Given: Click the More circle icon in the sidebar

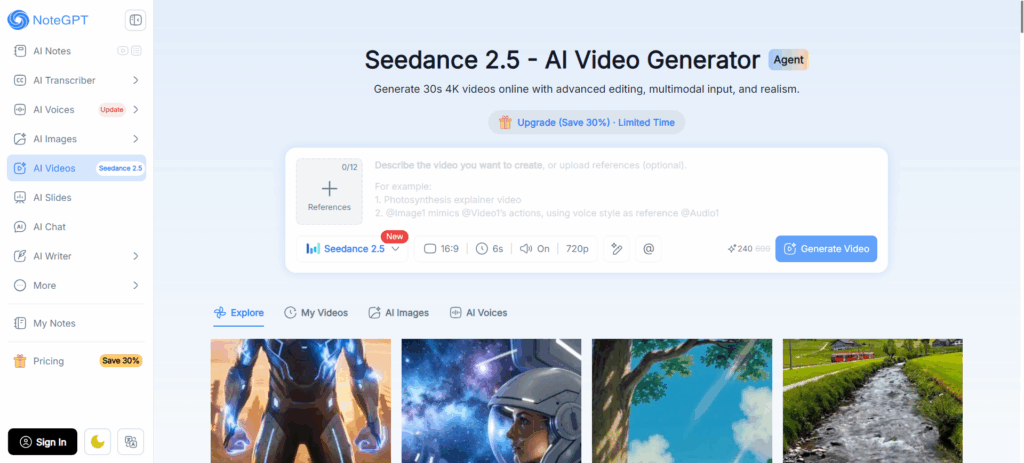Looking at the screenshot, I should pos(20,285).
